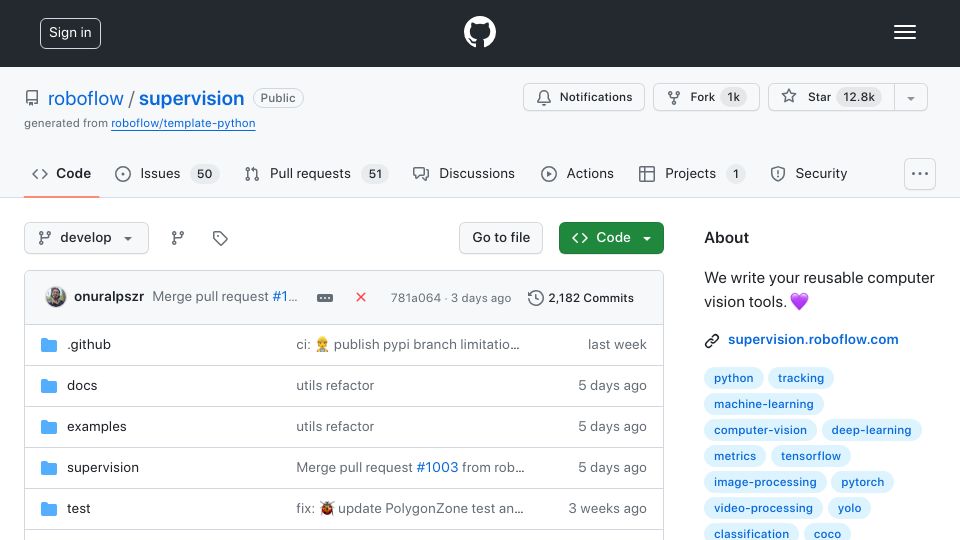This screenshot has height=540, width=960.
Task: Select the tracking topic tag
Action: [x=801, y=378]
